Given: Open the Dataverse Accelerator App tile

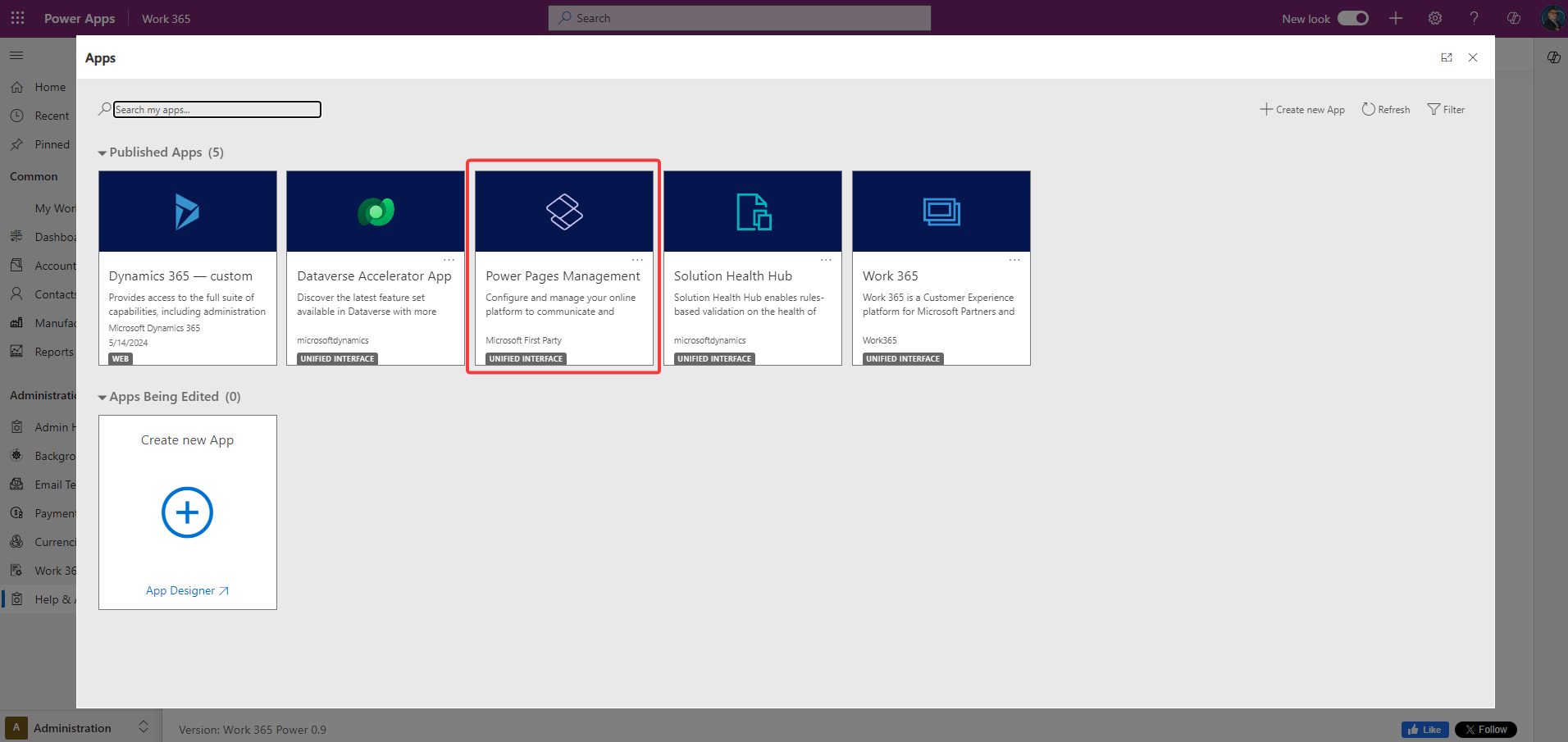Looking at the screenshot, I should (376, 267).
